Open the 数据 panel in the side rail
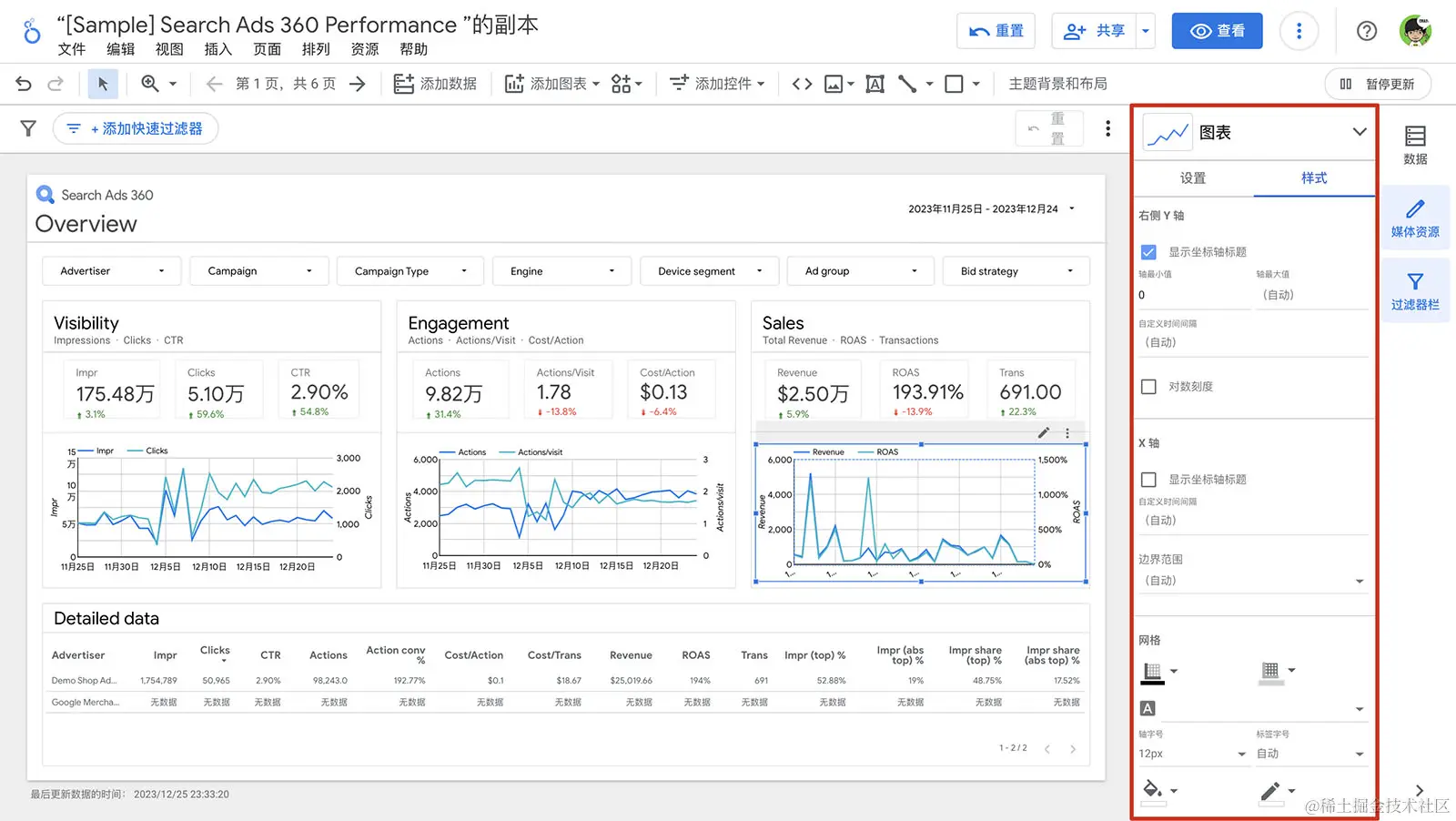Viewport: 1456px width, 821px height. (x=1415, y=145)
